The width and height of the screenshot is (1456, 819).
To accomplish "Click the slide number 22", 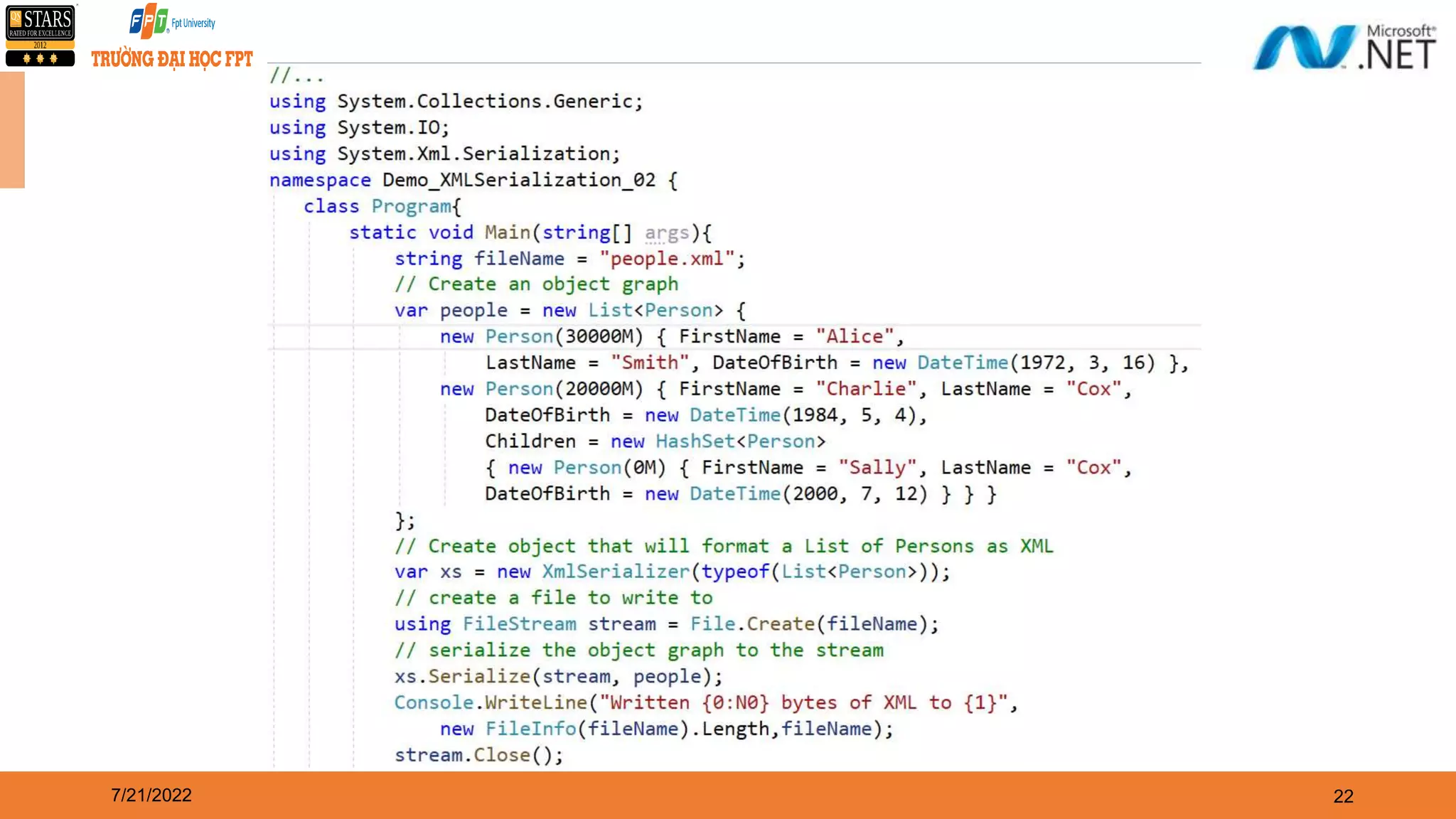I will click(1343, 796).
